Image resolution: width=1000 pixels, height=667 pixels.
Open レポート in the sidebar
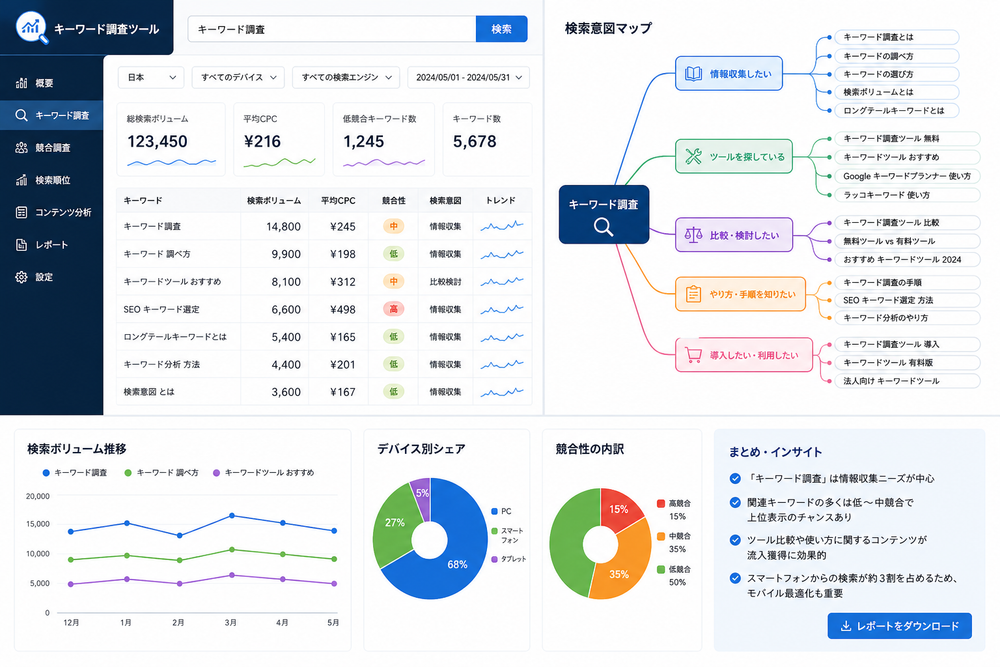pyautogui.click(x=52, y=245)
